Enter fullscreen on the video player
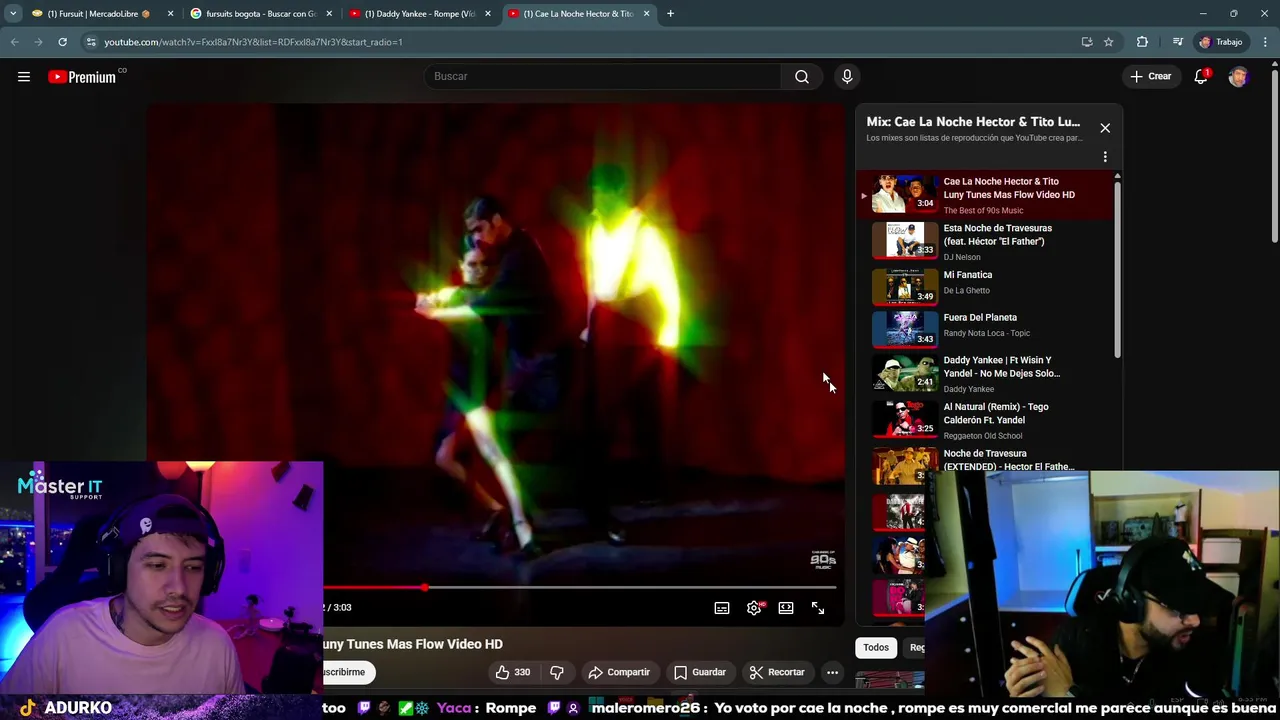The width and height of the screenshot is (1280, 720). tap(817, 607)
